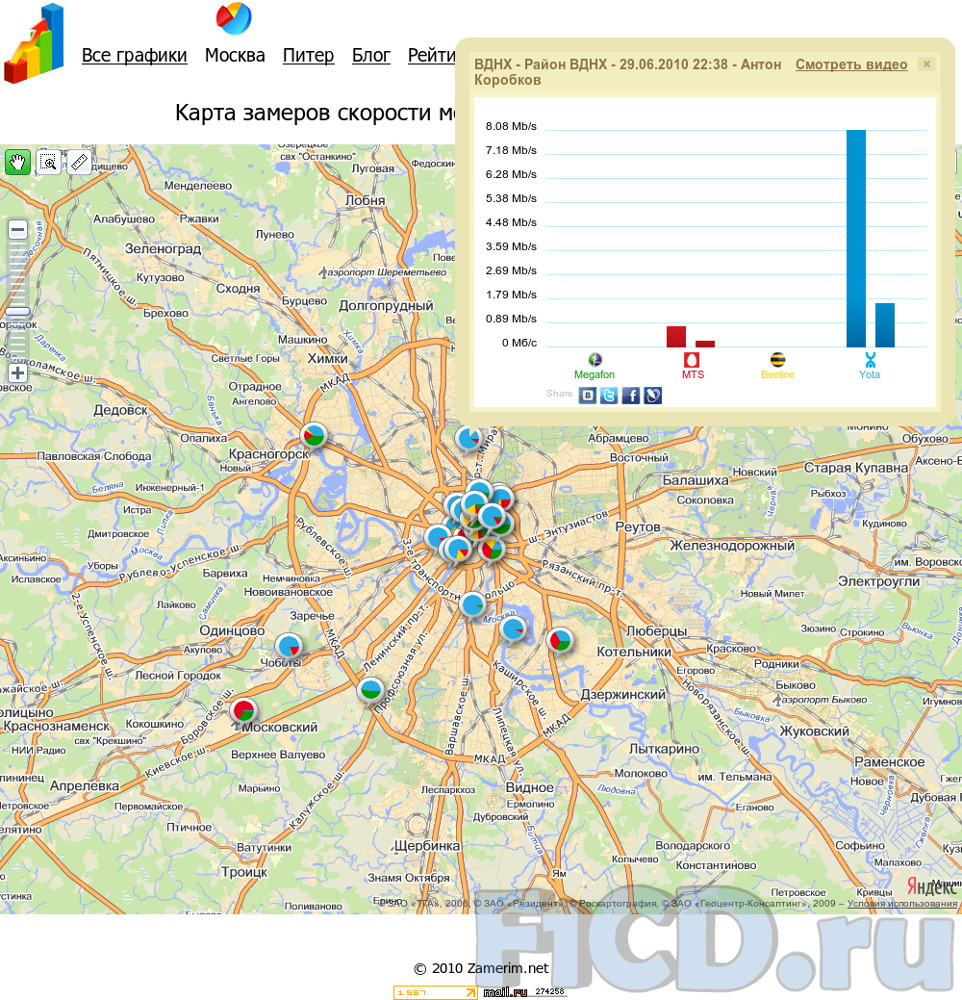962x1000 pixels.
Task: Click the Beeline operator logo
Action: [x=778, y=360]
